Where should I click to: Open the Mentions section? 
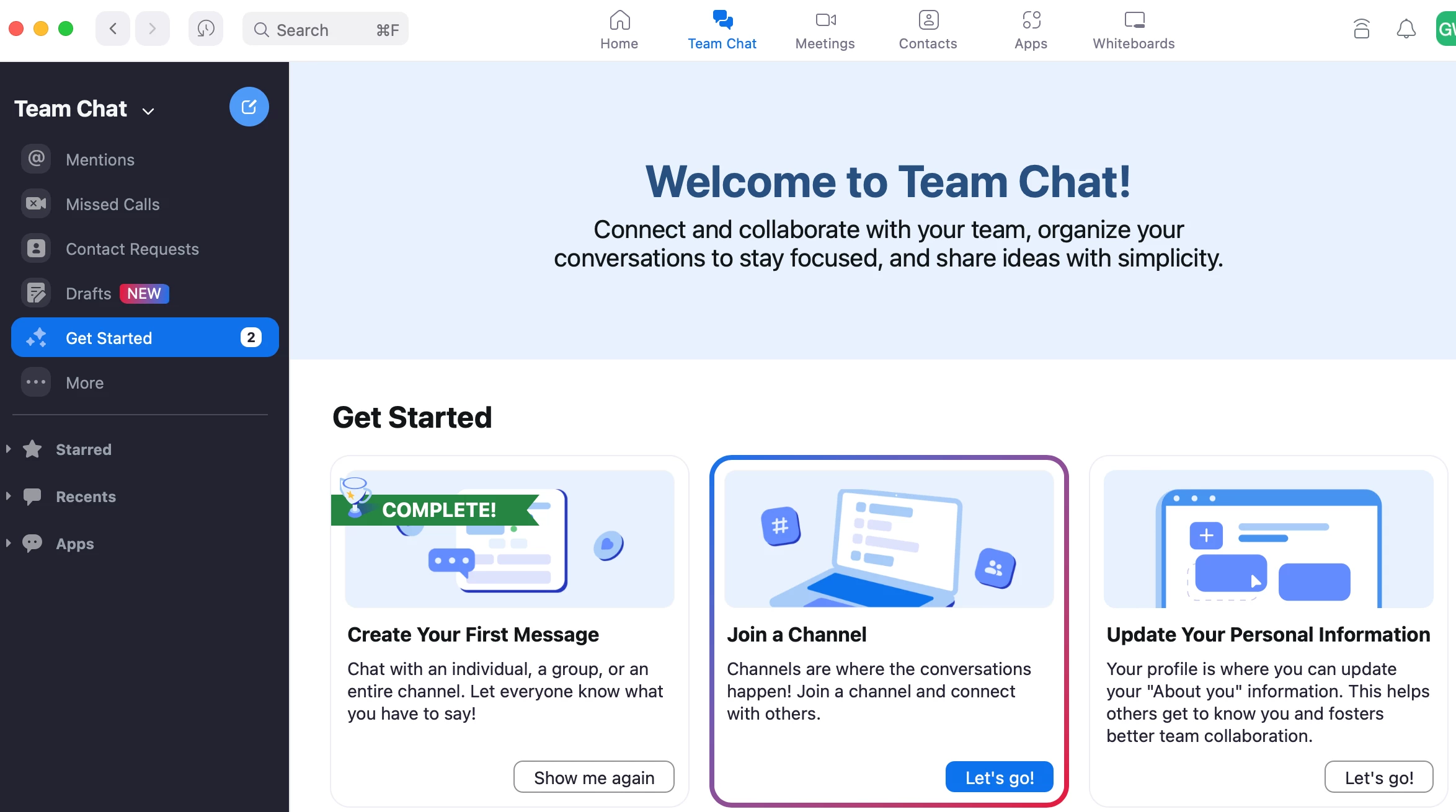[x=99, y=159]
